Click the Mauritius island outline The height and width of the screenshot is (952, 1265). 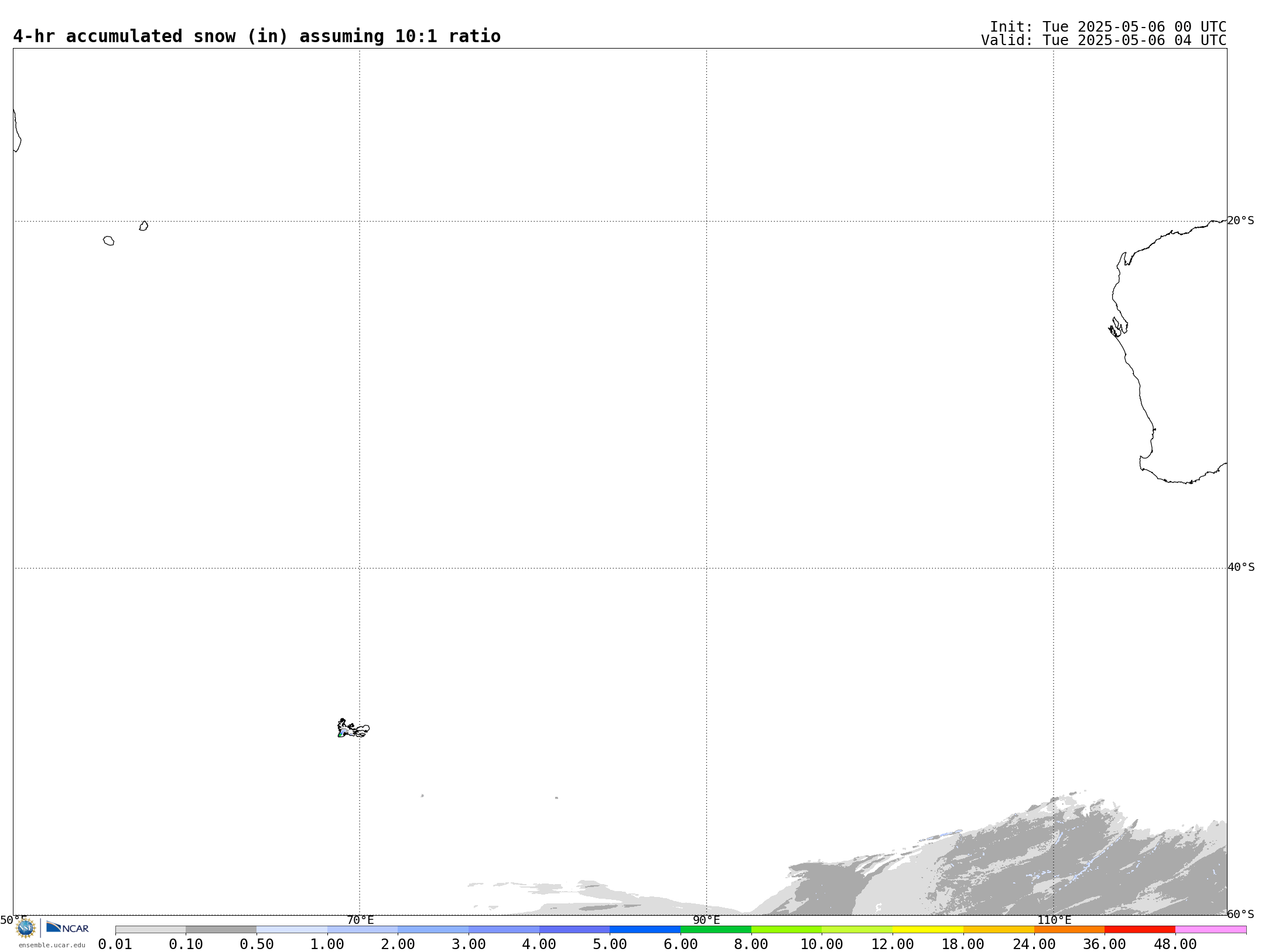pyautogui.click(x=143, y=226)
